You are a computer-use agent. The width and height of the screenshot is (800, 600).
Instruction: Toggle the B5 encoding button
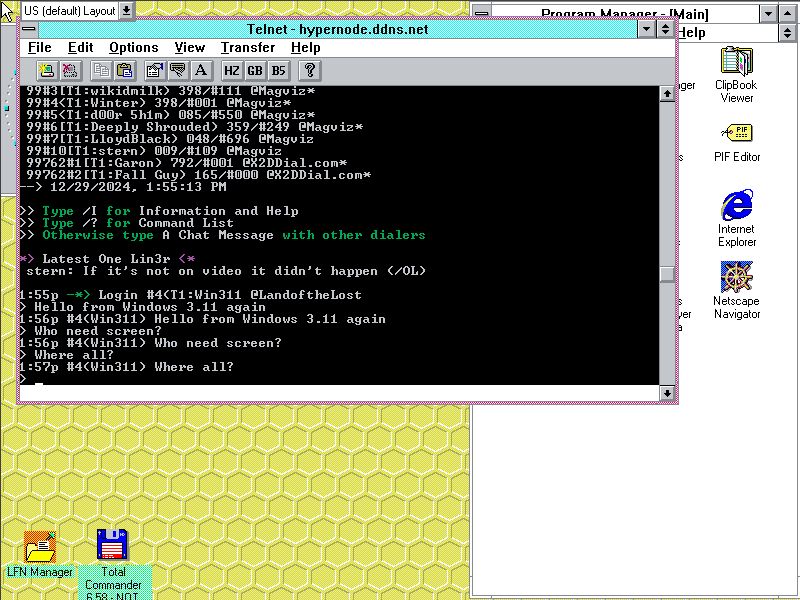pos(279,70)
